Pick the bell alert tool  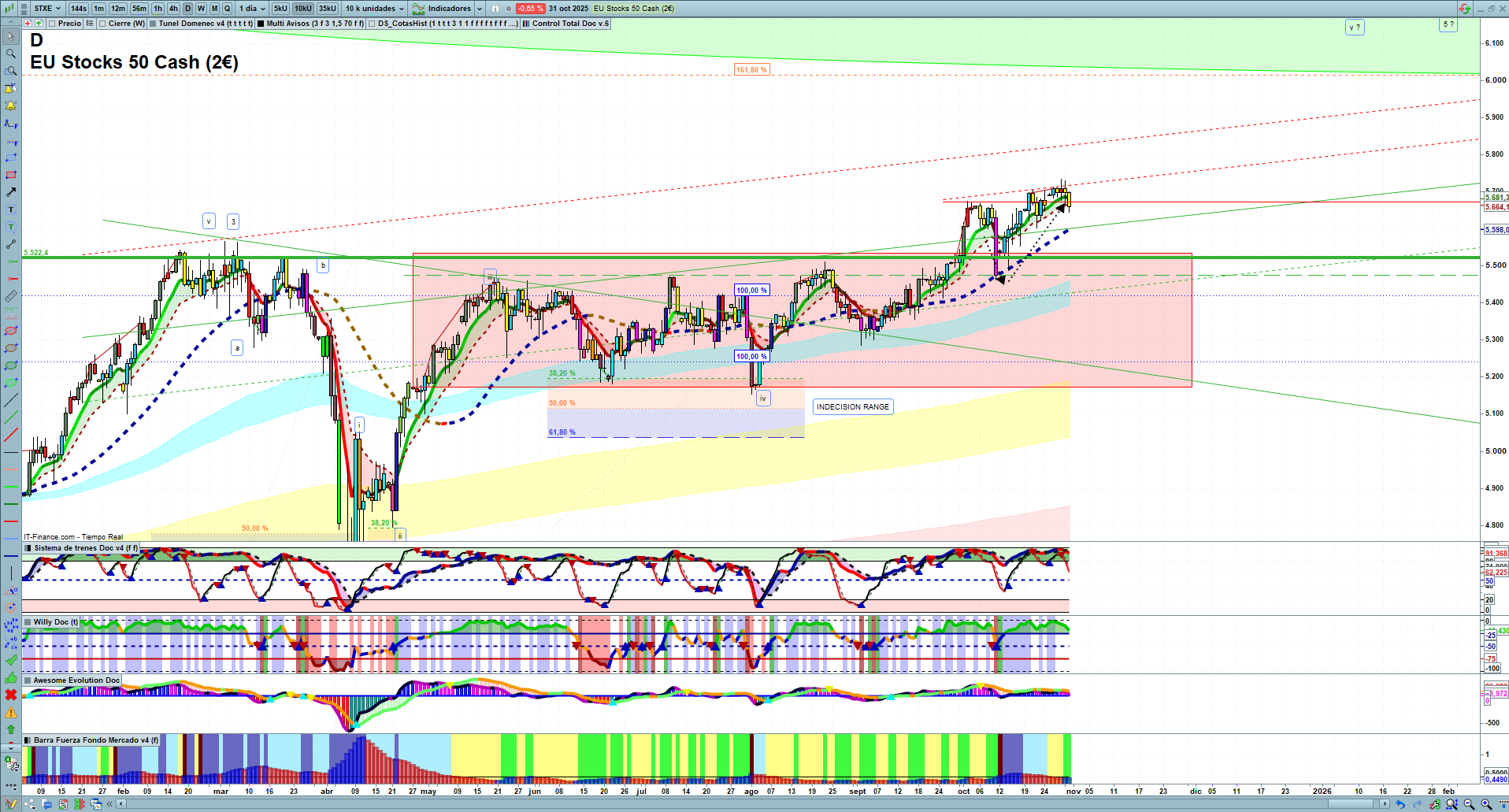(x=11, y=106)
